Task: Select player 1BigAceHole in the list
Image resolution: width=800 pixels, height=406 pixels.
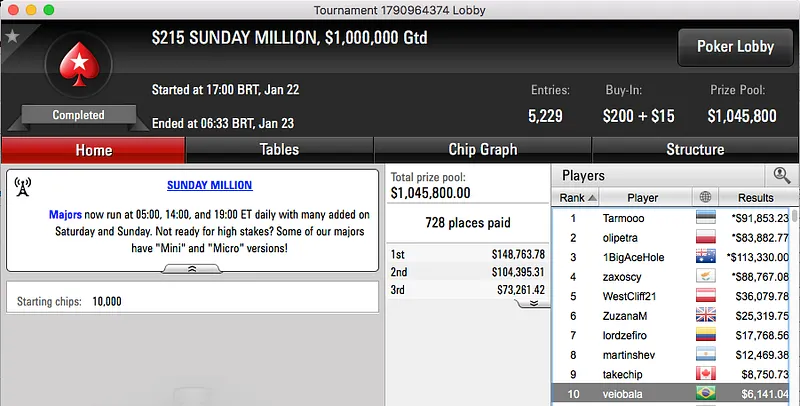Action: click(x=633, y=257)
